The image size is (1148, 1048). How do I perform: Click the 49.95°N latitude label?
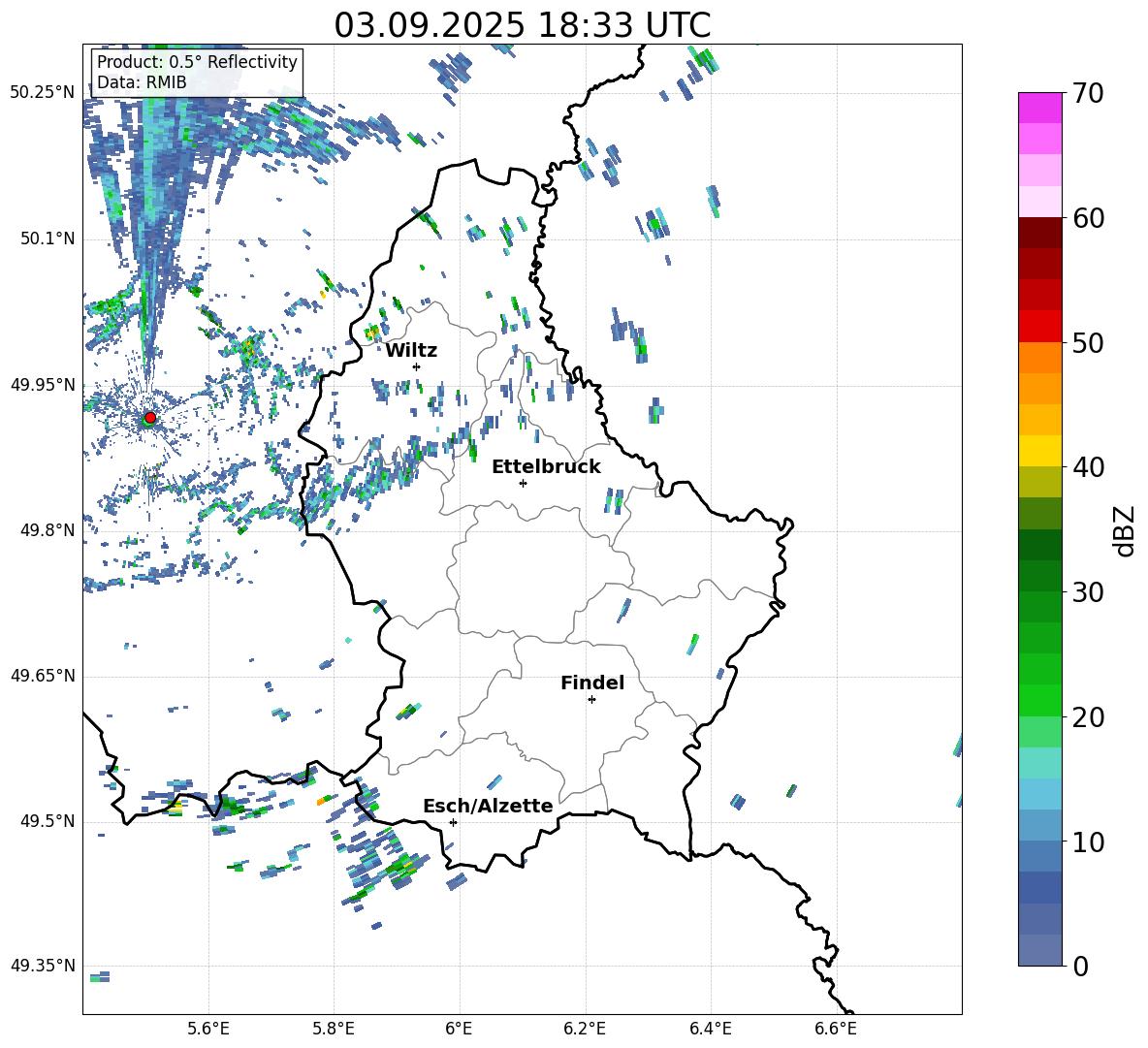[43, 384]
